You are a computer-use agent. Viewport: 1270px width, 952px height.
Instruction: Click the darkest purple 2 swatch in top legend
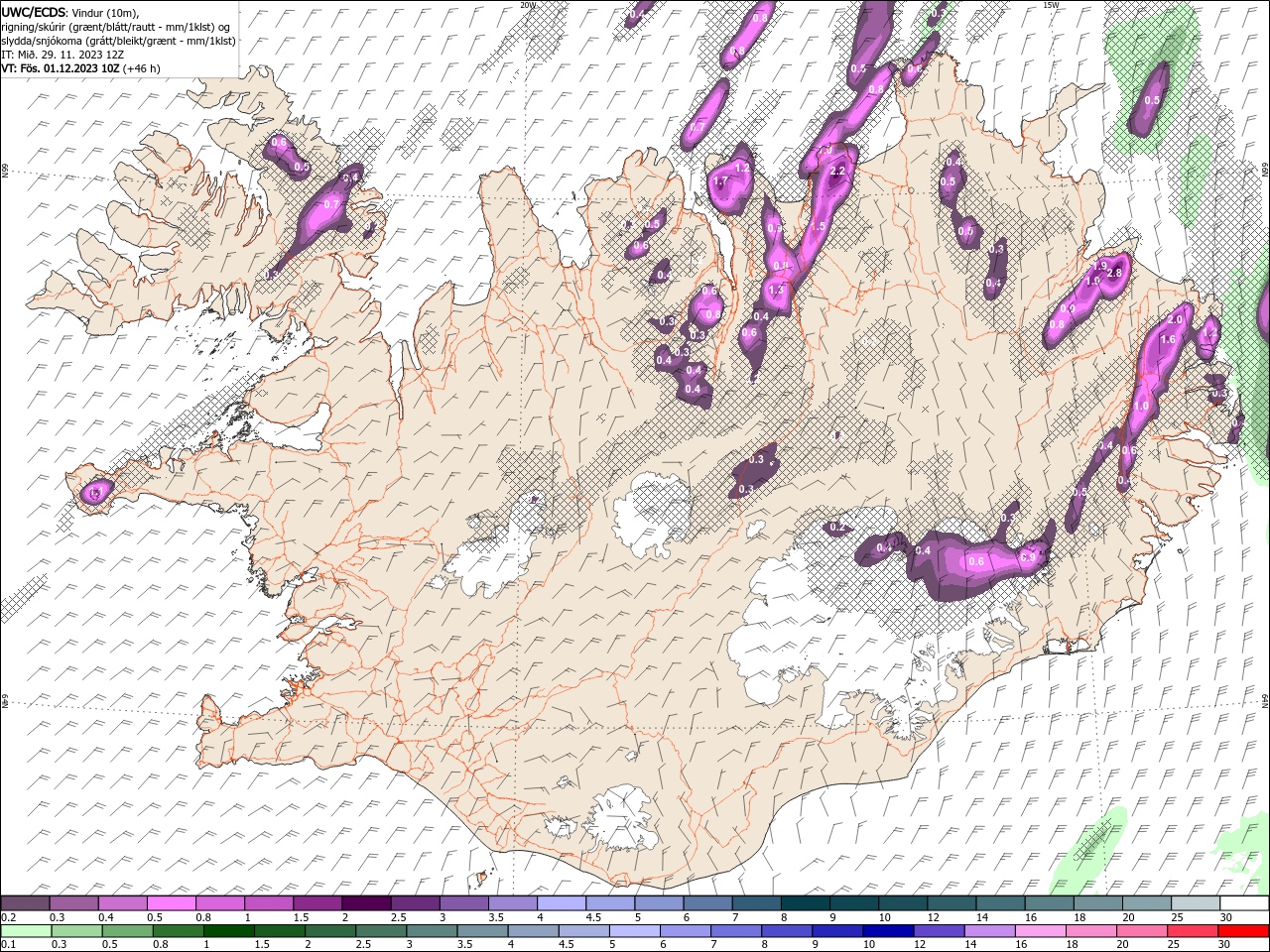coord(366,903)
